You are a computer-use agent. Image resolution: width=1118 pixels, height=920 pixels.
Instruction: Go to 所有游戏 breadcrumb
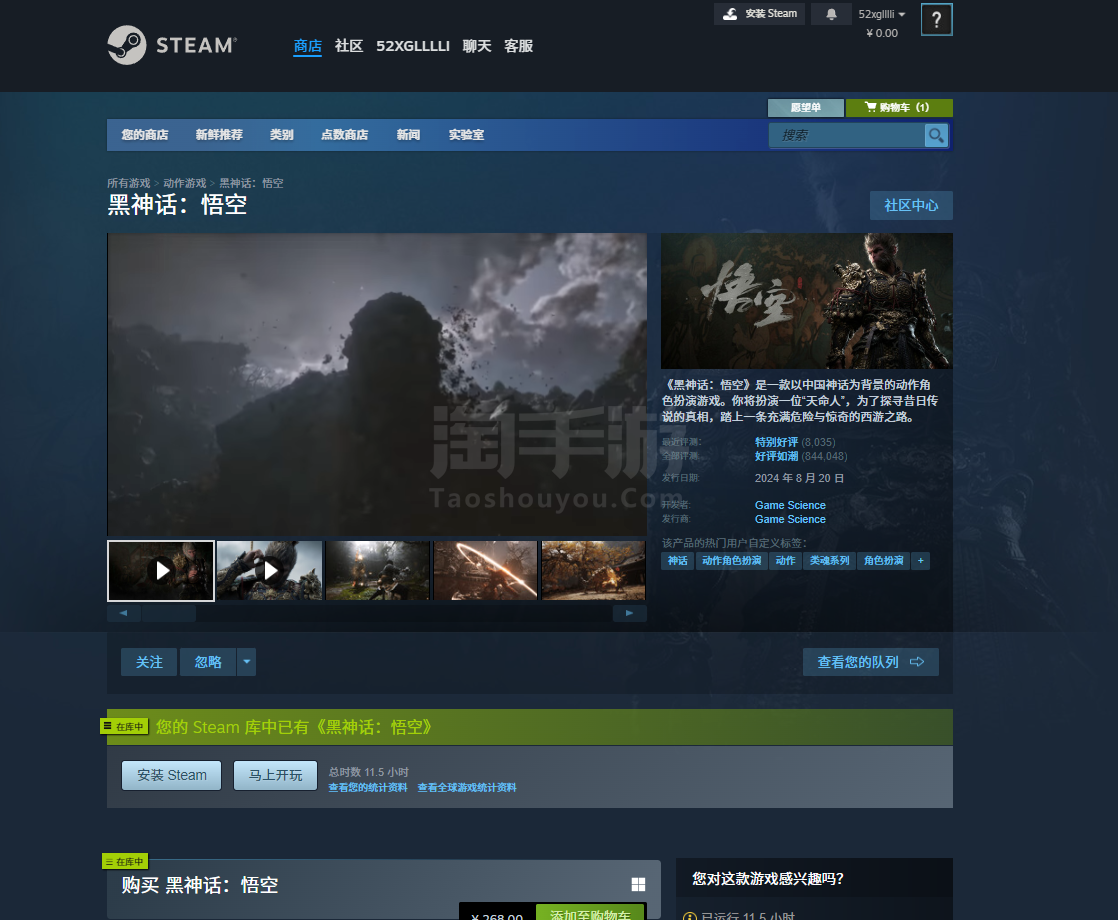[128, 183]
